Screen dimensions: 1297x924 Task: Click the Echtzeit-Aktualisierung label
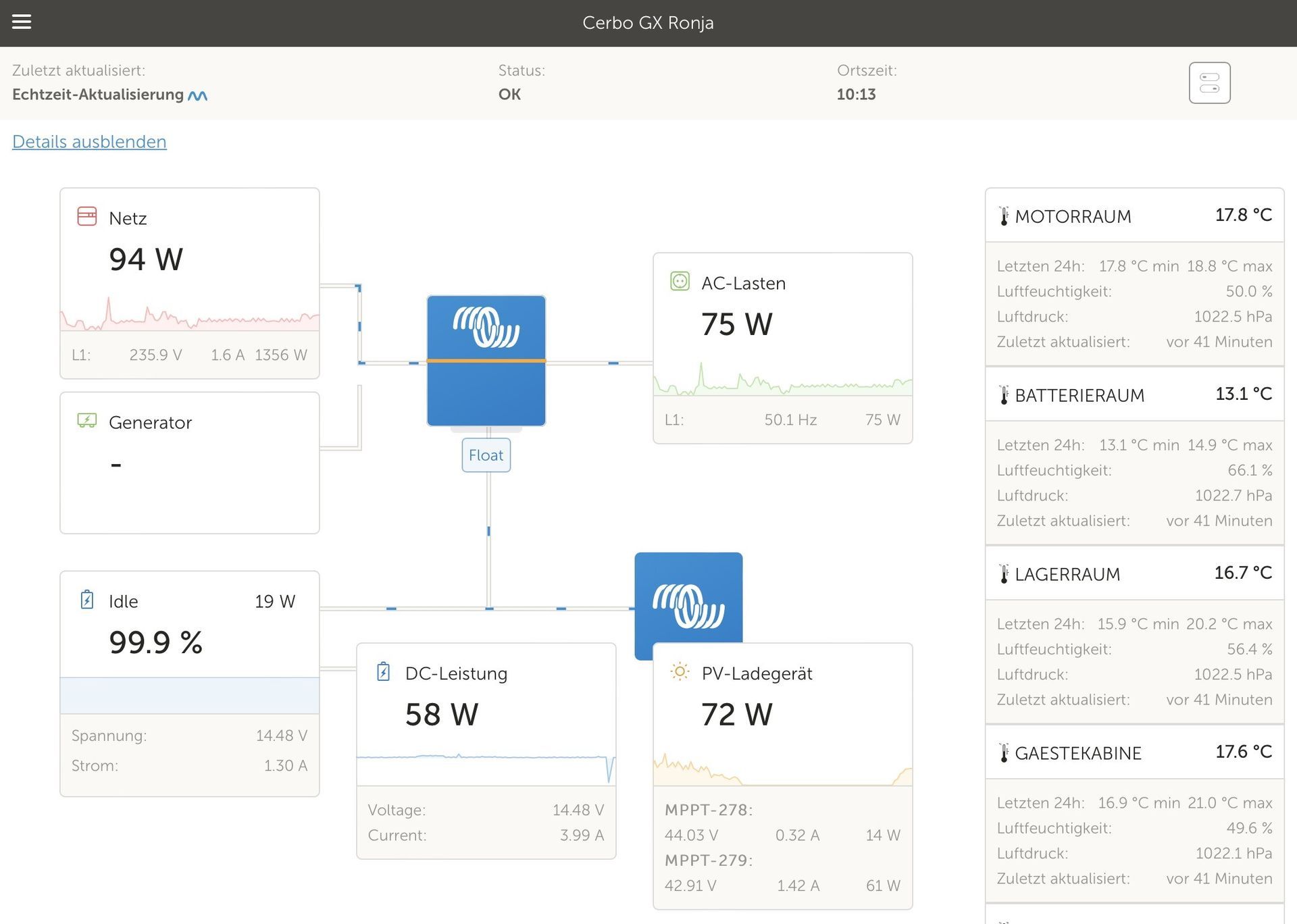coord(98,95)
